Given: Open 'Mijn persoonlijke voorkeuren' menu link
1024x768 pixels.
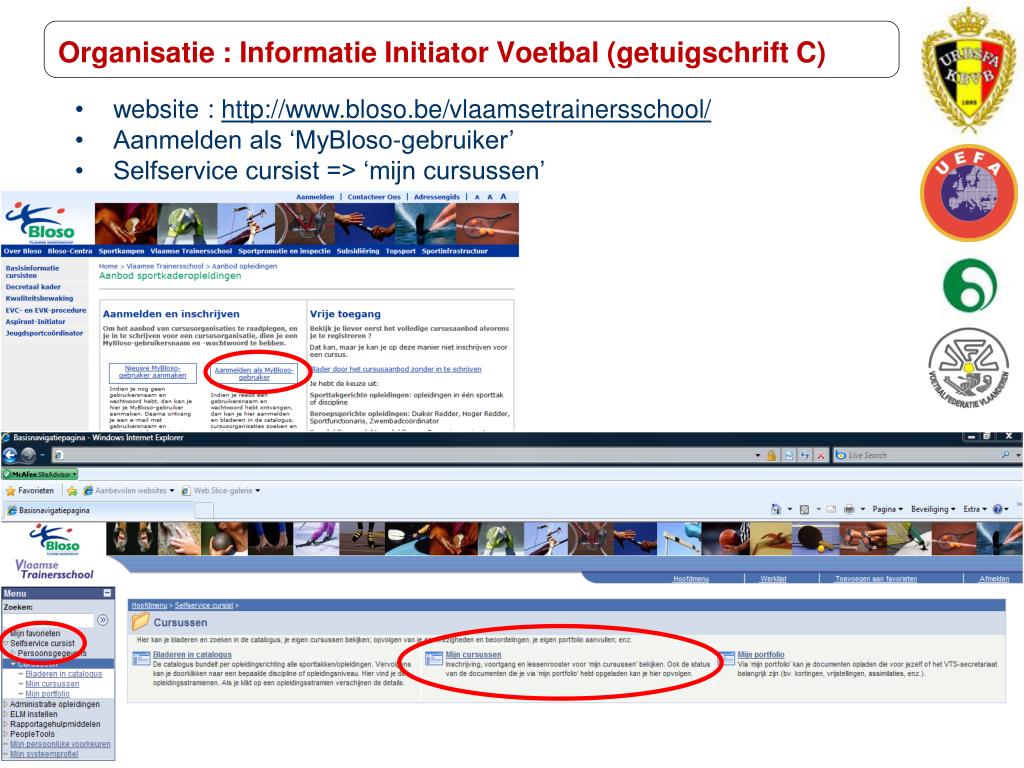Looking at the screenshot, I should click(x=60, y=744).
